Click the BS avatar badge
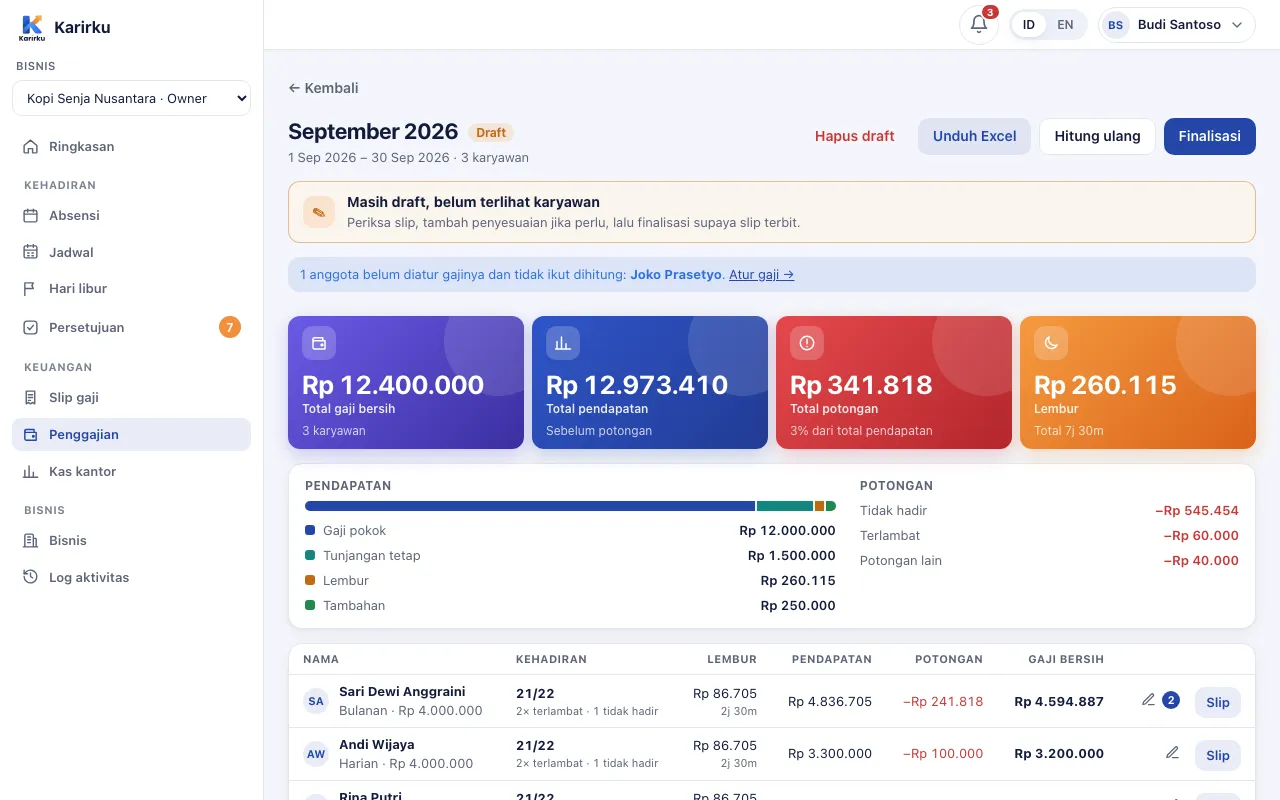The image size is (1280, 800). pos(1115,25)
